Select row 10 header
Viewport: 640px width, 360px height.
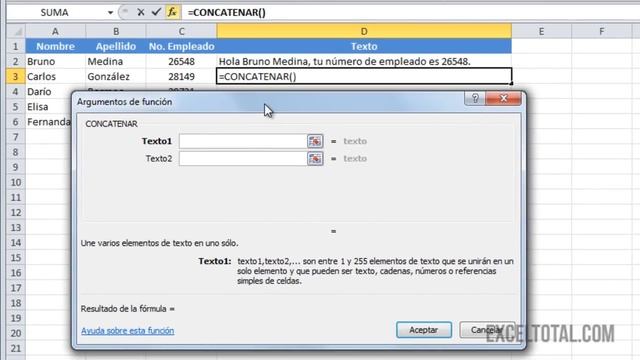[16, 182]
